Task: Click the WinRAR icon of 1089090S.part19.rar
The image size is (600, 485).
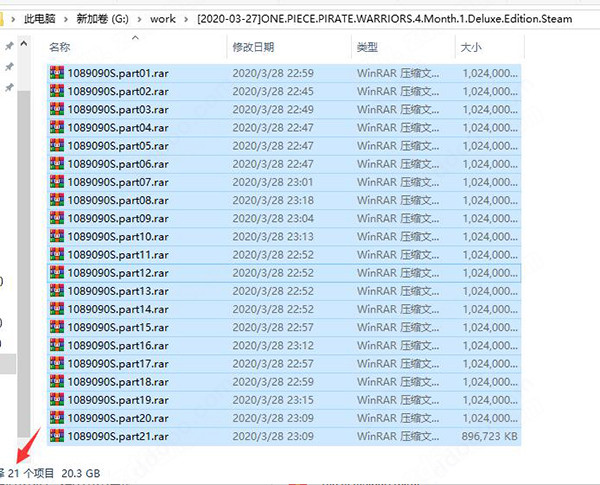Action: (57, 399)
